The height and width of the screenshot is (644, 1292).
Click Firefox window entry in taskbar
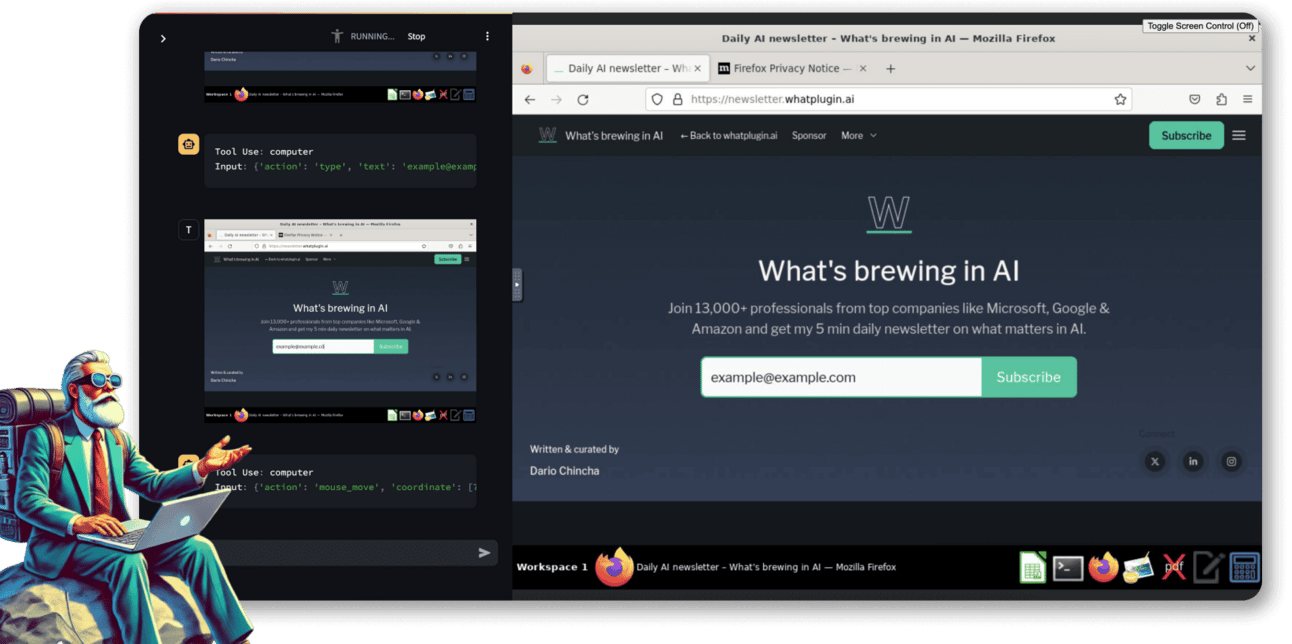746,567
